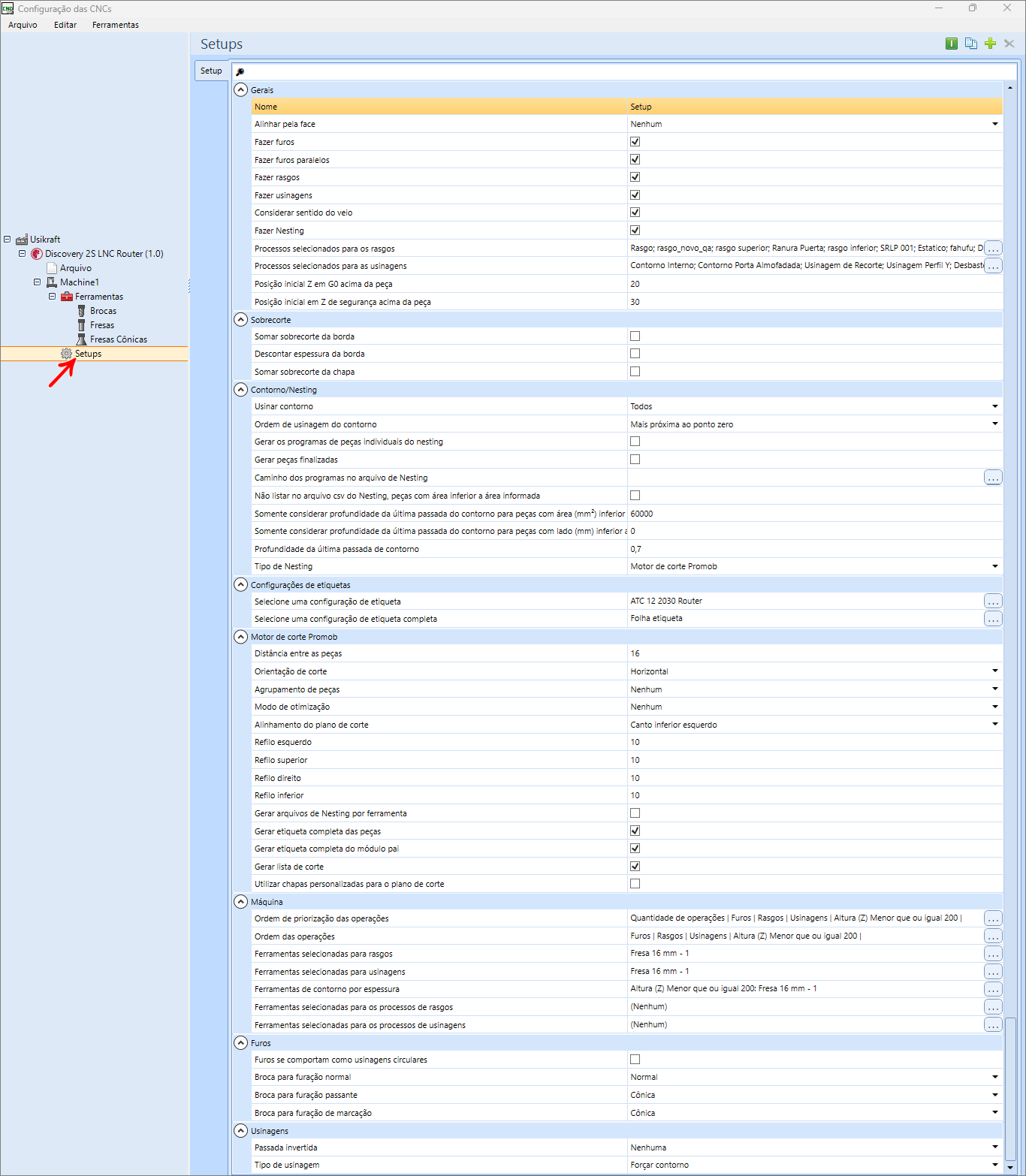
Task: Check Descontar espessura da borda
Action: 635,354
